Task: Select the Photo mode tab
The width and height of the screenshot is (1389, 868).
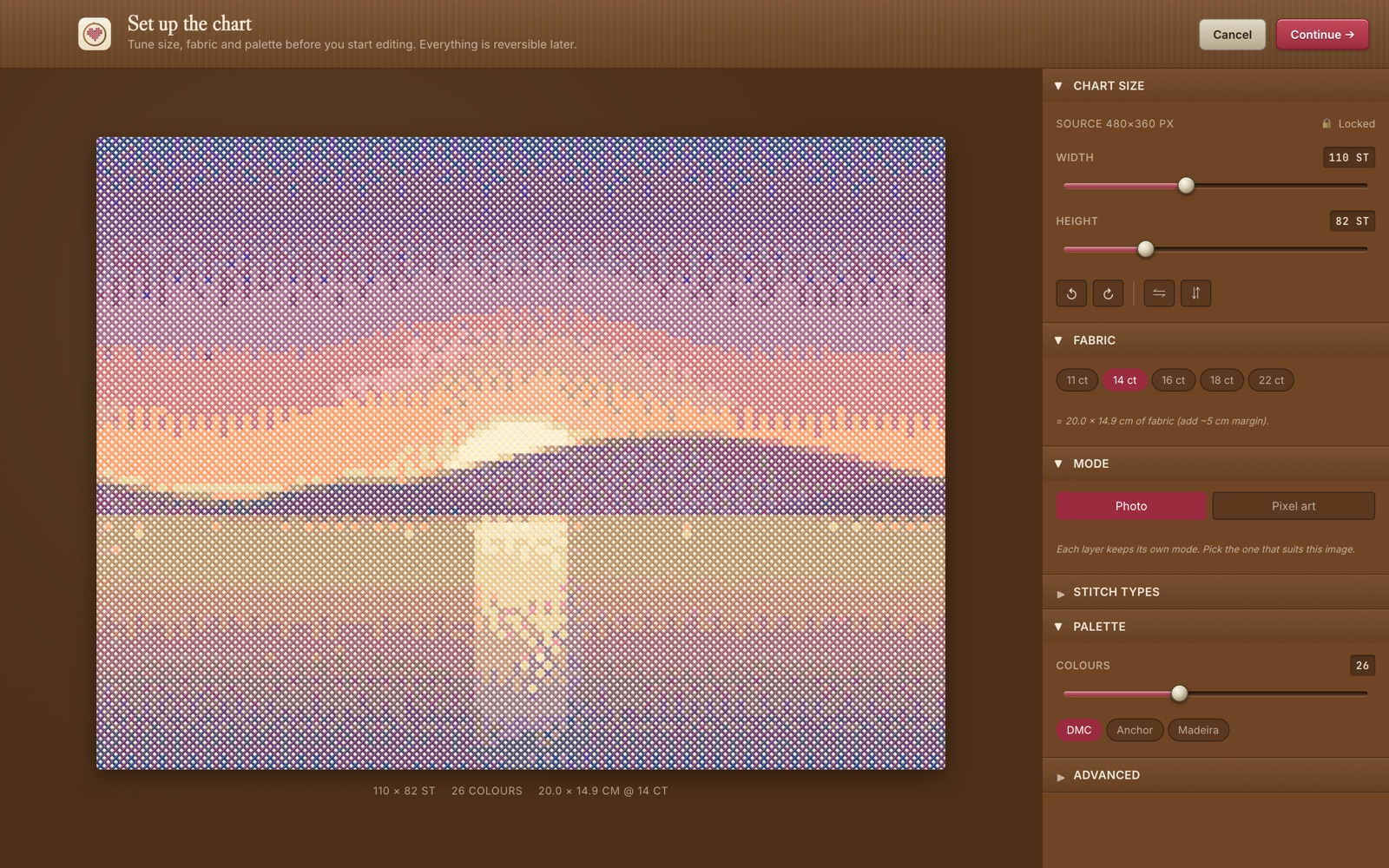Action: (1130, 506)
